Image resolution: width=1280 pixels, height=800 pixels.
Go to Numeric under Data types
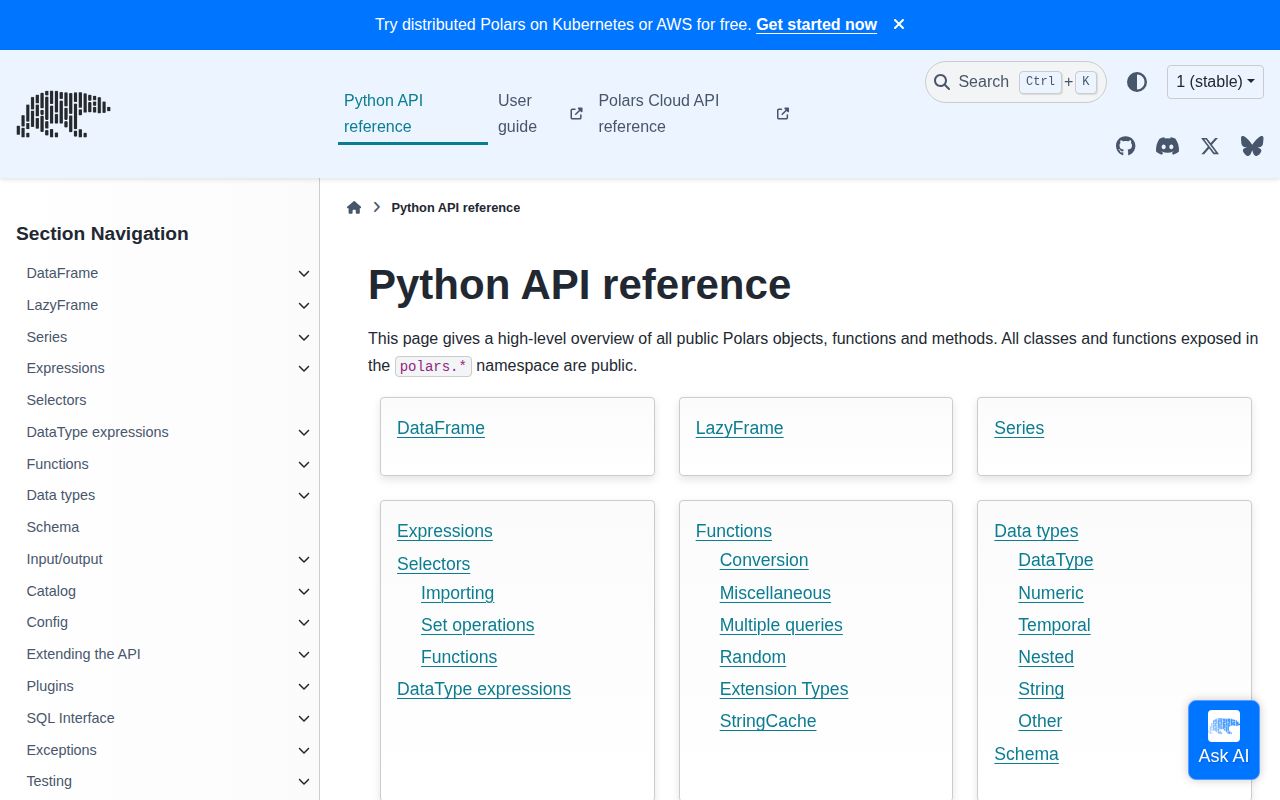coord(1051,593)
